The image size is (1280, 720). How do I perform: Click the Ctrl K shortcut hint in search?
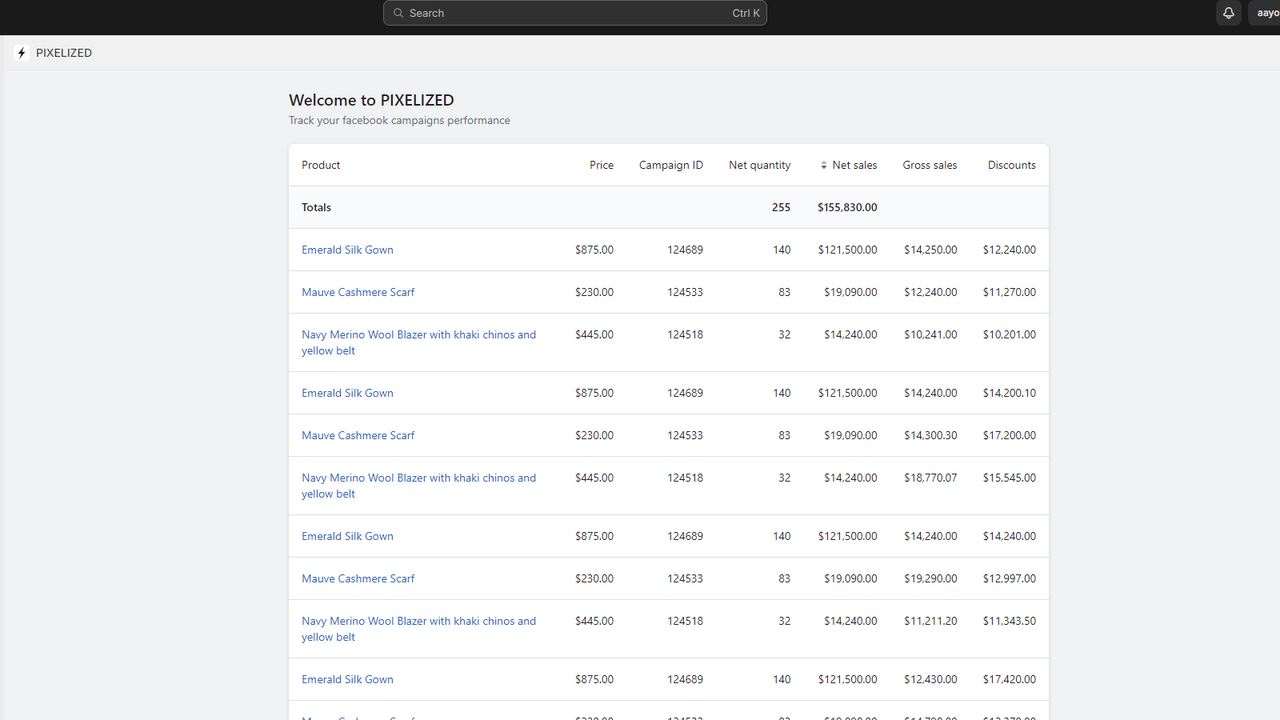coord(746,13)
